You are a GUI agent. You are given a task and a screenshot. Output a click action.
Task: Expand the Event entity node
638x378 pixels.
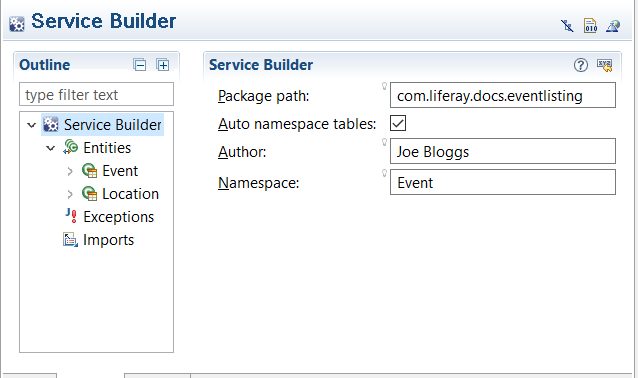click(70, 171)
